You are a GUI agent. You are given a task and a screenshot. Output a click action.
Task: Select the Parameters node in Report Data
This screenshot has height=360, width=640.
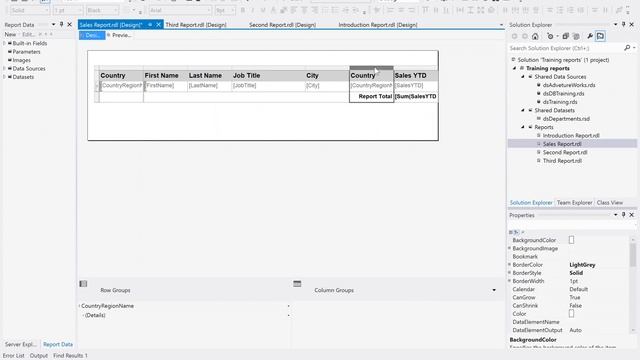click(26, 52)
